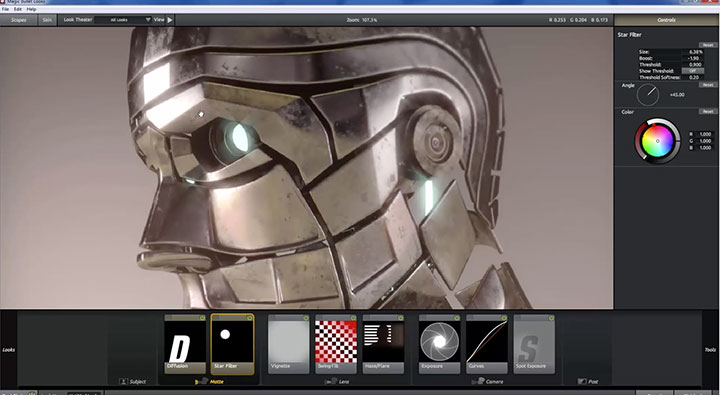The height and width of the screenshot is (395, 720).
Task: Toggle the Exposure card enable indicator
Action: pos(457,318)
